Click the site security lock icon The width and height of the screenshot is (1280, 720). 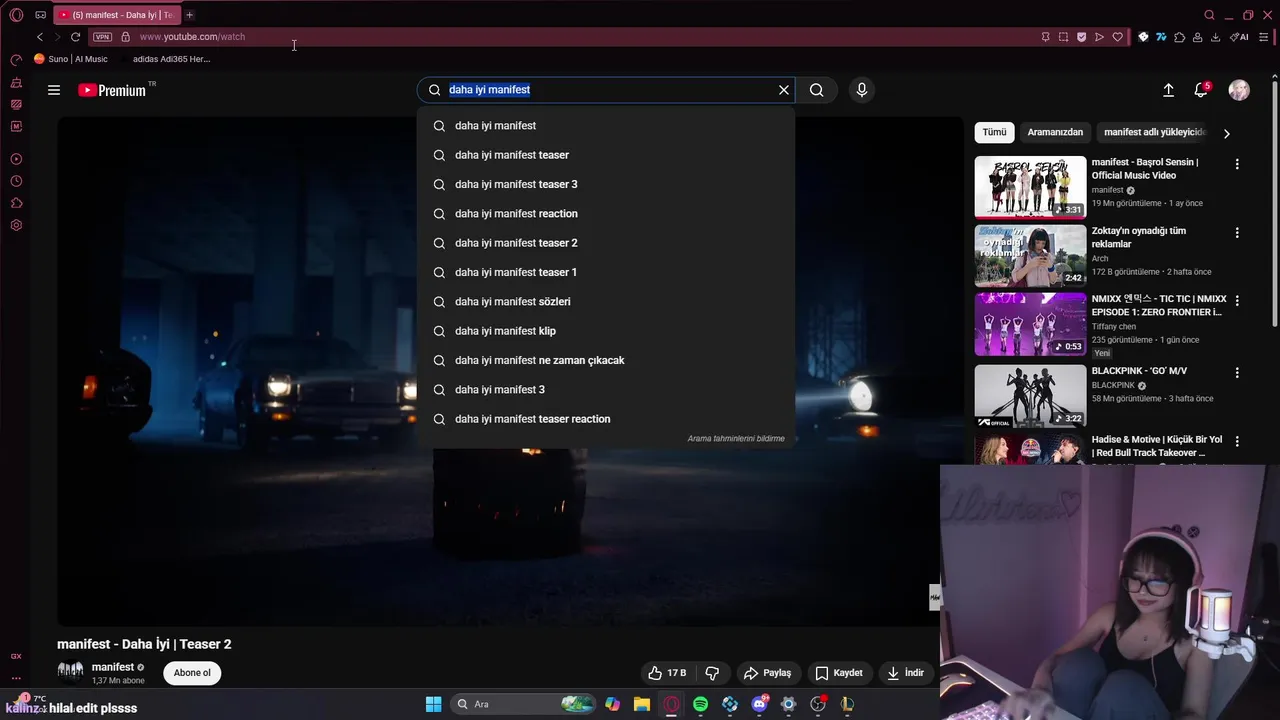(125, 37)
